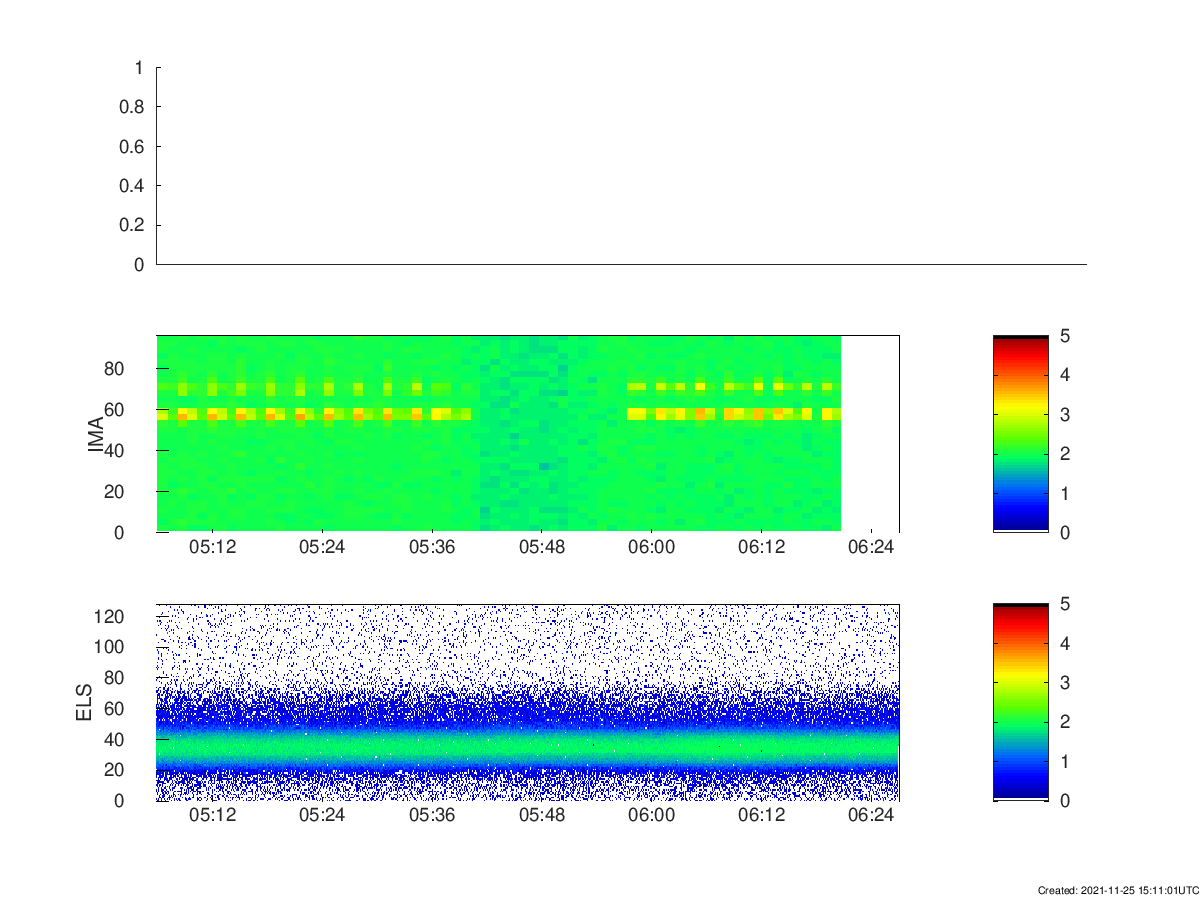Select the 0.8 tick on the top plot
1200x900 pixels.
[132, 107]
